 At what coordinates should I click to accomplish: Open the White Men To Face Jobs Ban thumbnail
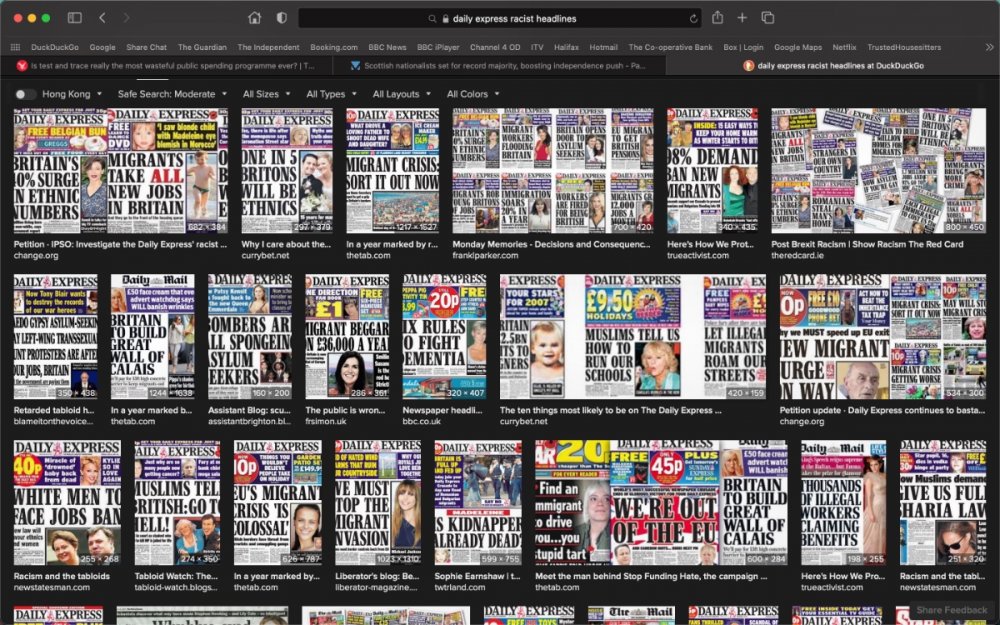67,503
